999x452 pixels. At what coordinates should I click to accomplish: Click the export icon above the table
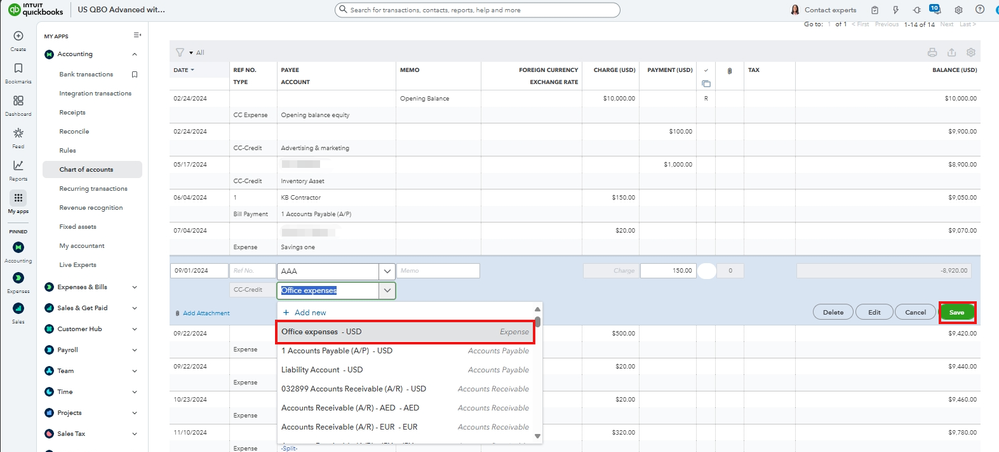[x=950, y=52]
